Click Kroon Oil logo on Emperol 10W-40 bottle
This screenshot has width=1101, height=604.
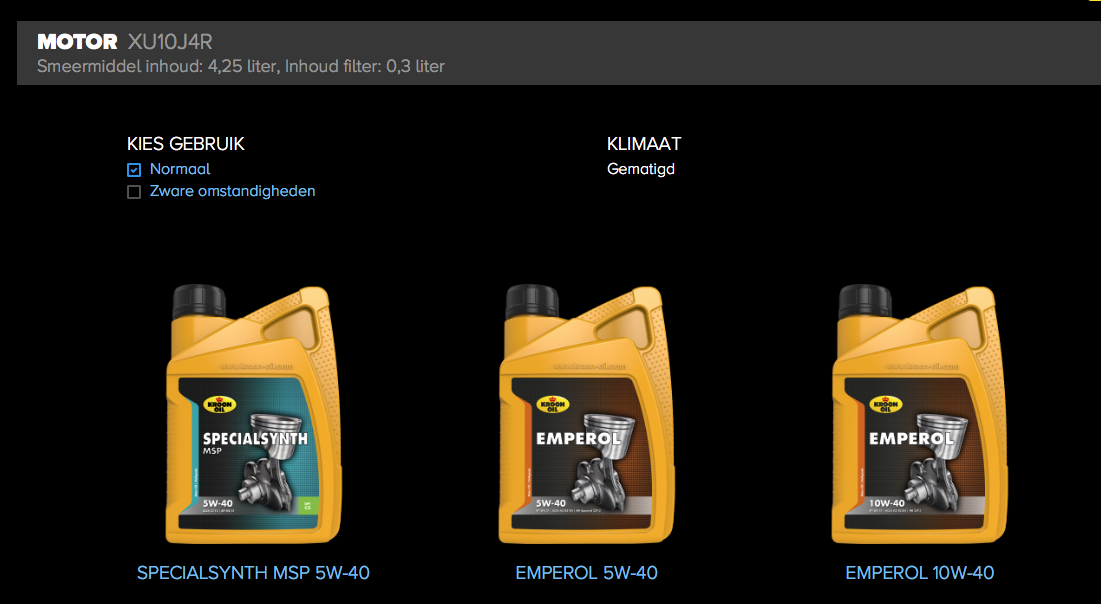(x=885, y=405)
